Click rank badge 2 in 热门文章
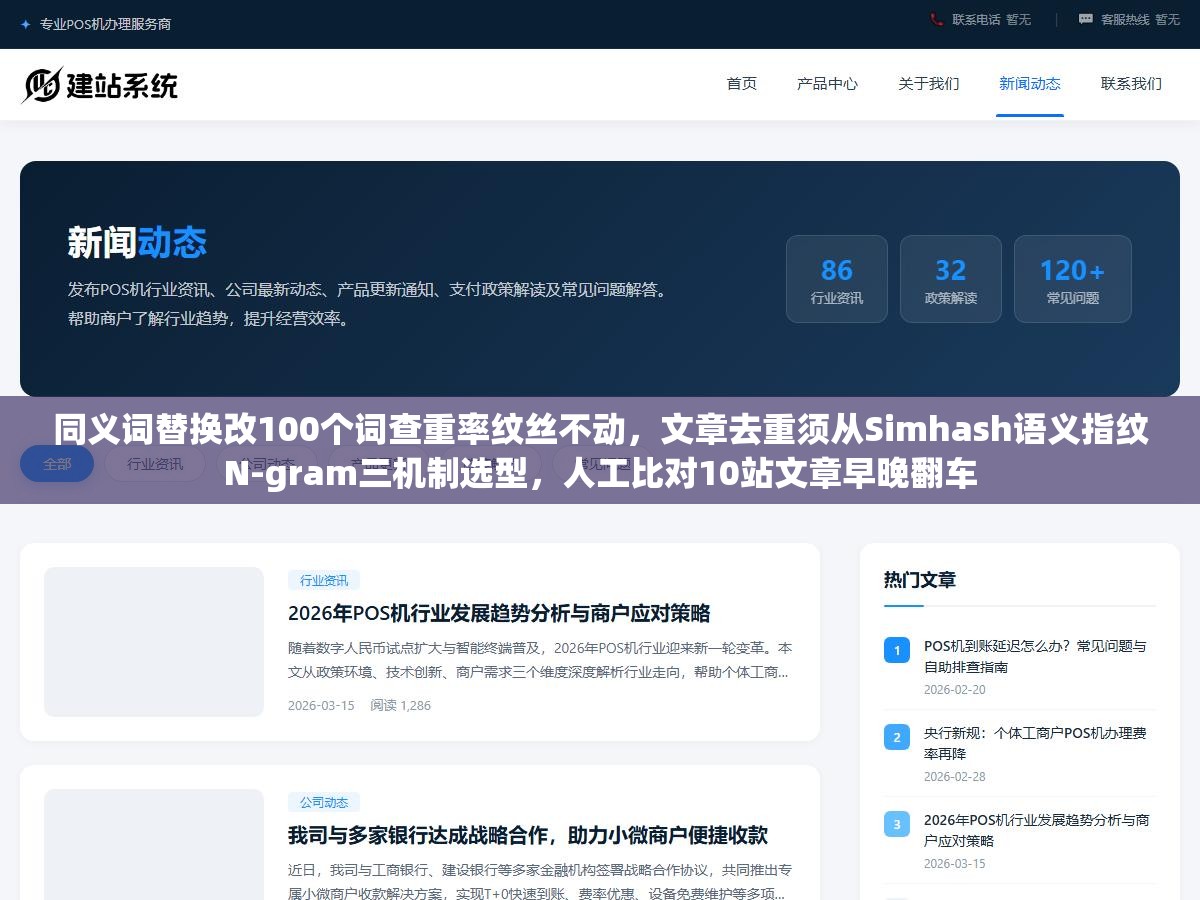 tap(897, 737)
